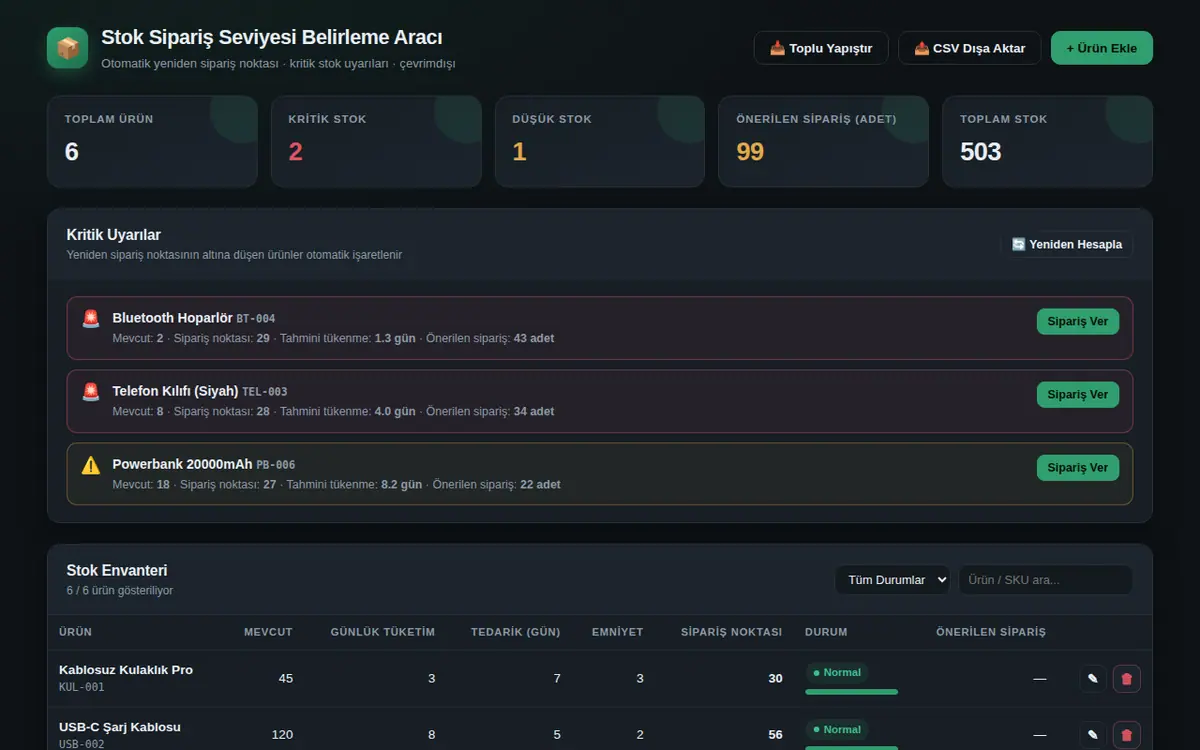Add a product with Ürün Ekle
The width and height of the screenshot is (1200, 750).
click(1102, 48)
